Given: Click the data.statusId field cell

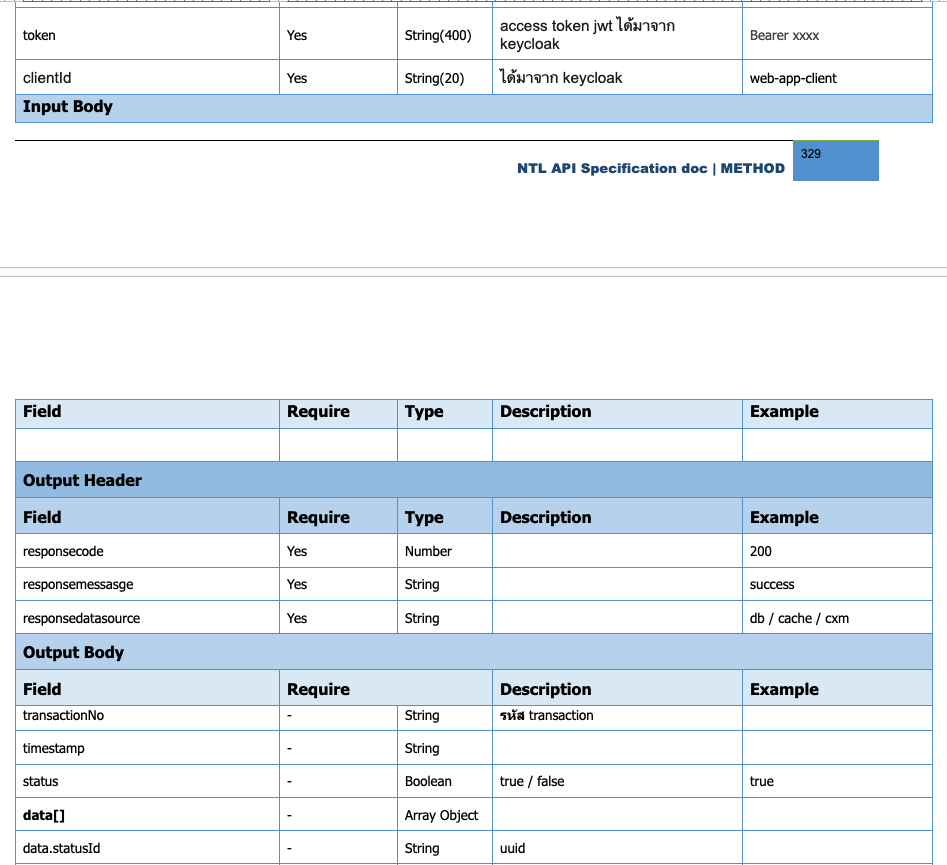Looking at the screenshot, I should coord(61,848).
